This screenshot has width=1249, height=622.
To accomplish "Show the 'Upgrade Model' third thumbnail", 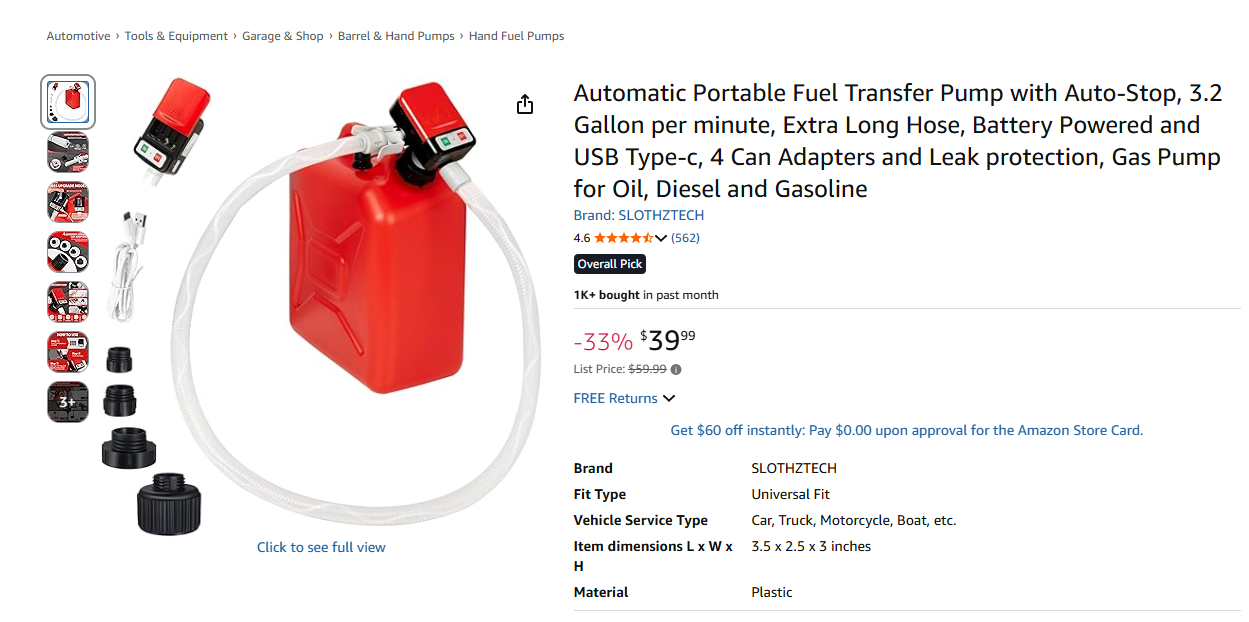I will (68, 202).
